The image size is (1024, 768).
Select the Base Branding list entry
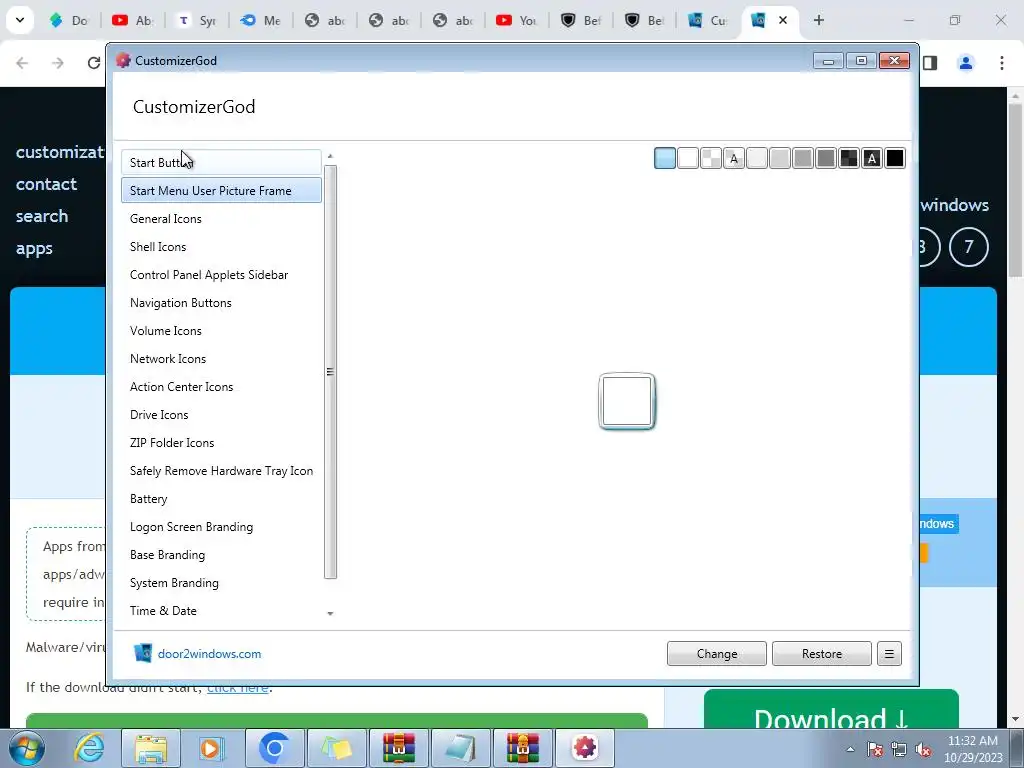(x=221, y=556)
